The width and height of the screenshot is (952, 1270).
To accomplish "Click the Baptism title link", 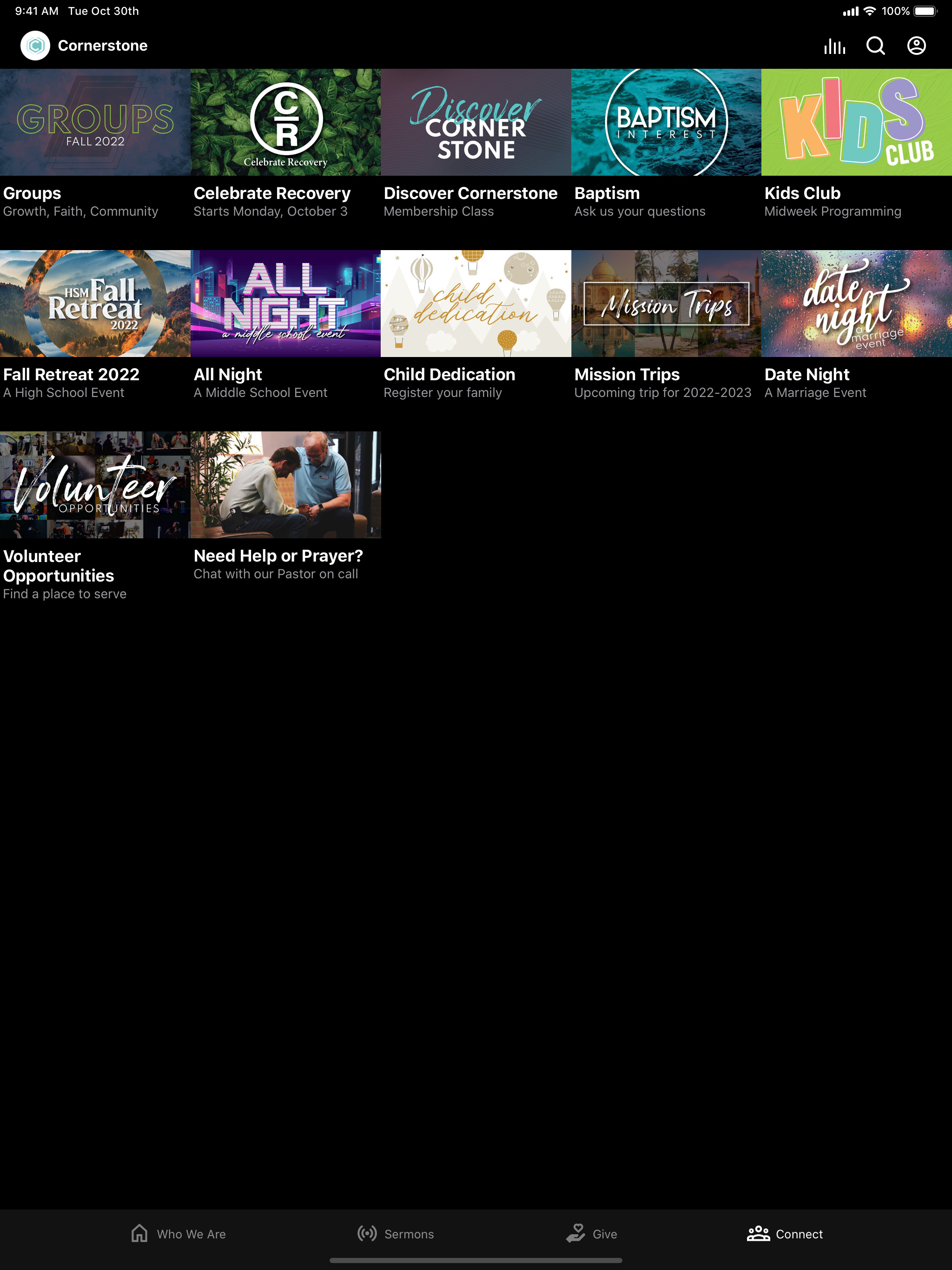I will [x=607, y=193].
